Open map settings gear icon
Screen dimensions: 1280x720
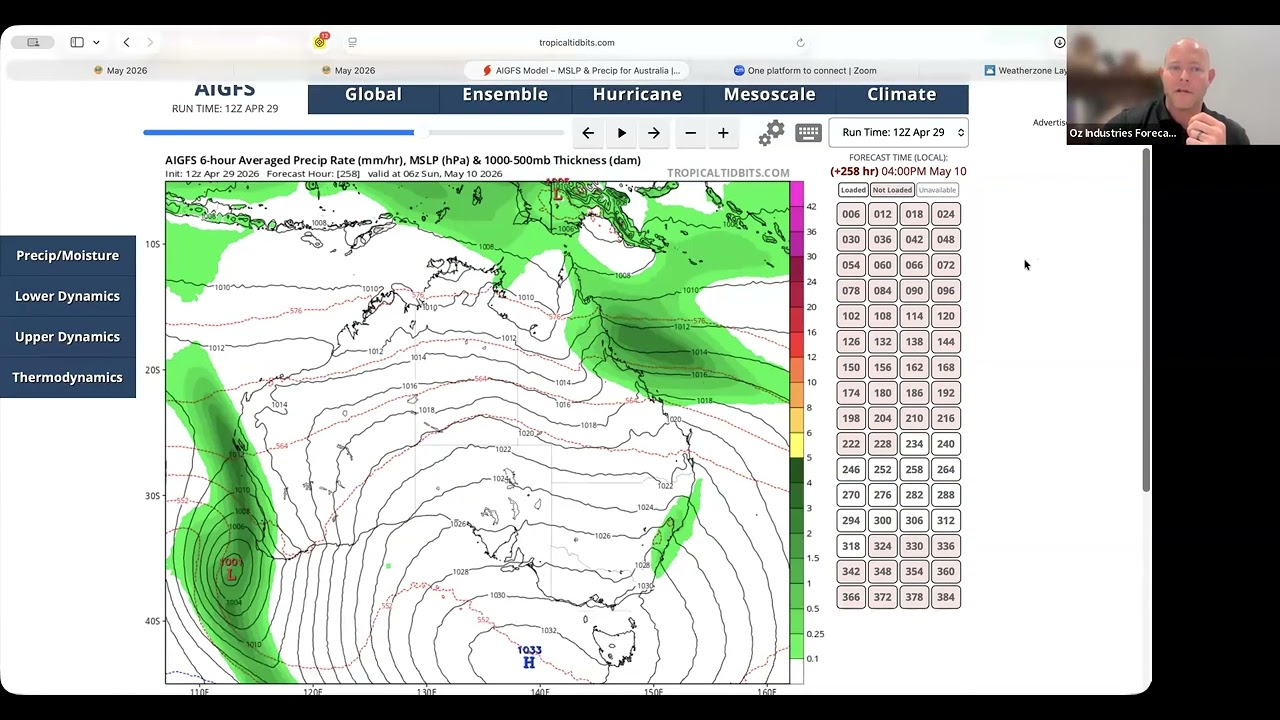(x=771, y=133)
